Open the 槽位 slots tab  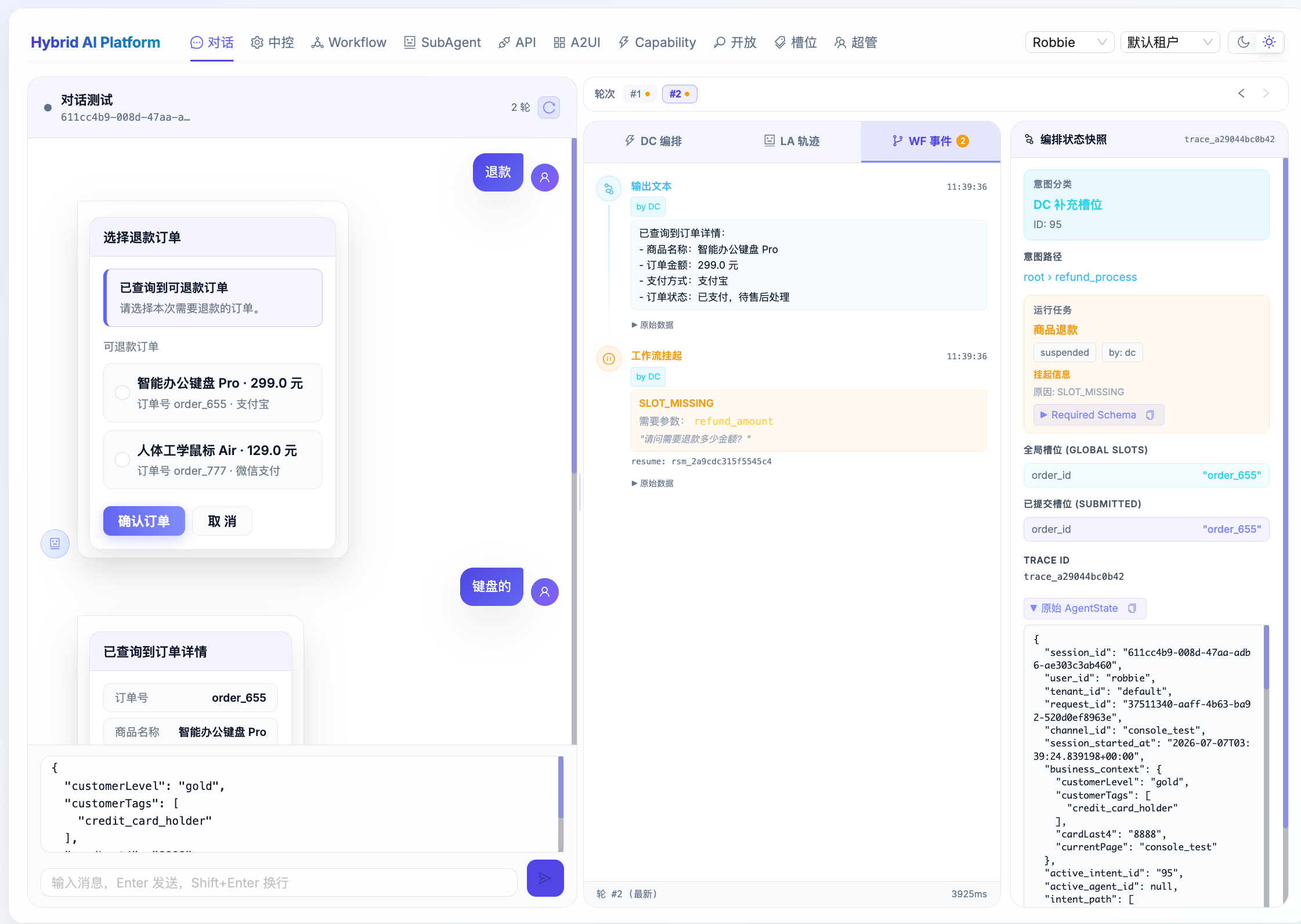pyautogui.click(x=795, y=42)
